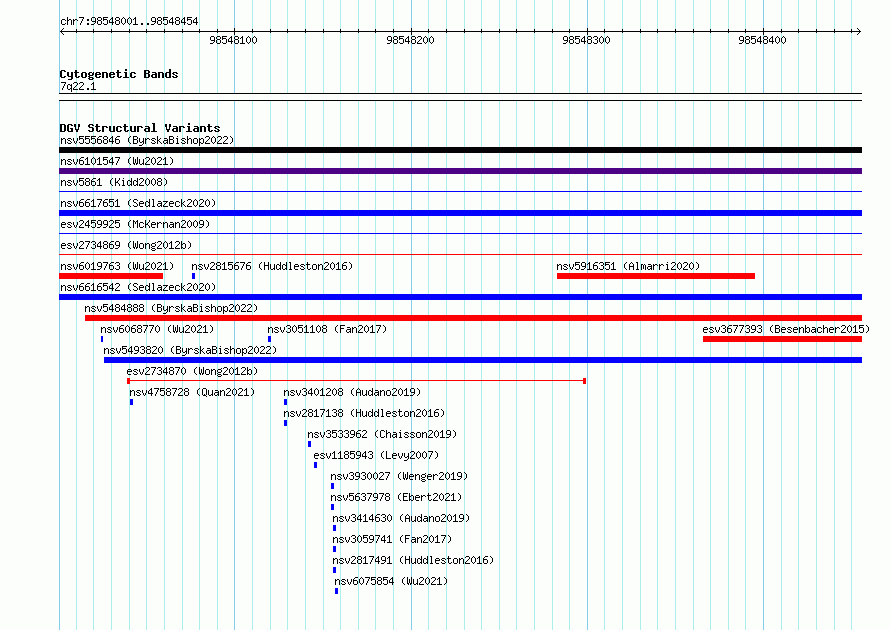Click the right arrow on the ruler

pos(858,31)
